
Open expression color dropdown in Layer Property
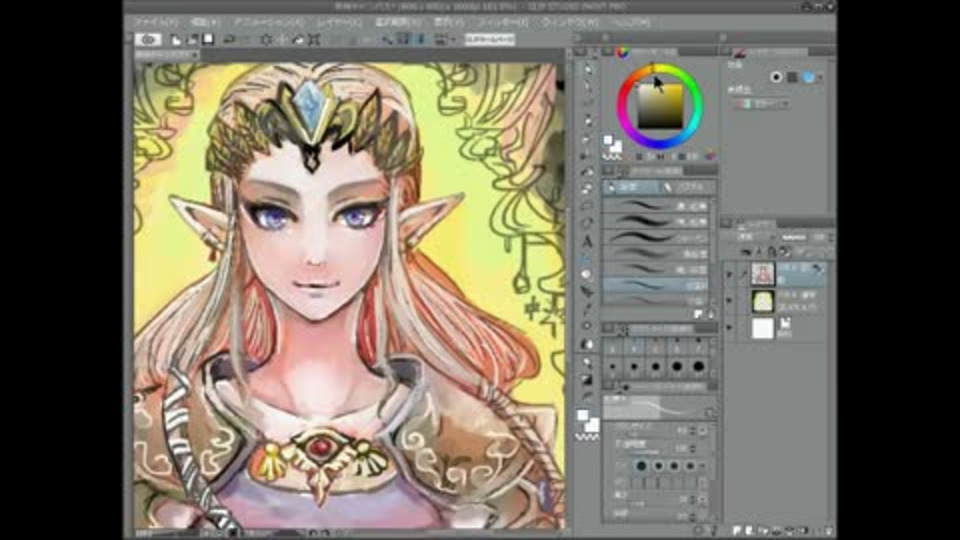[x=762, y=104]
